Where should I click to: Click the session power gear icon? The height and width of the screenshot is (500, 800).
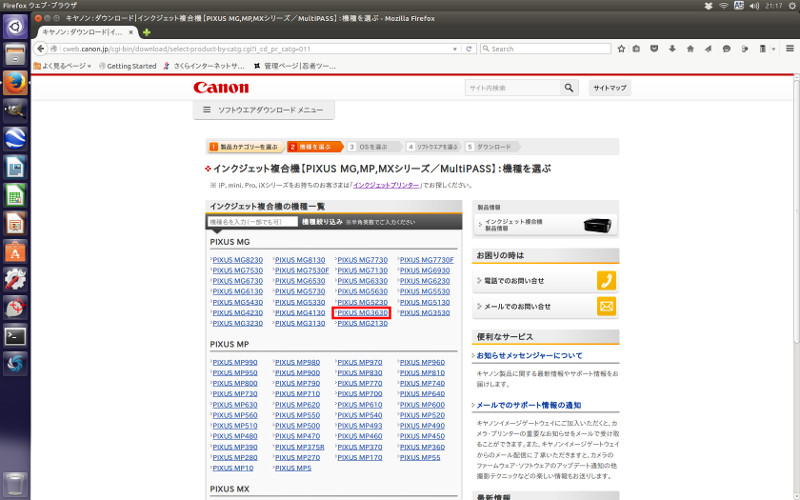coord(792,6)
